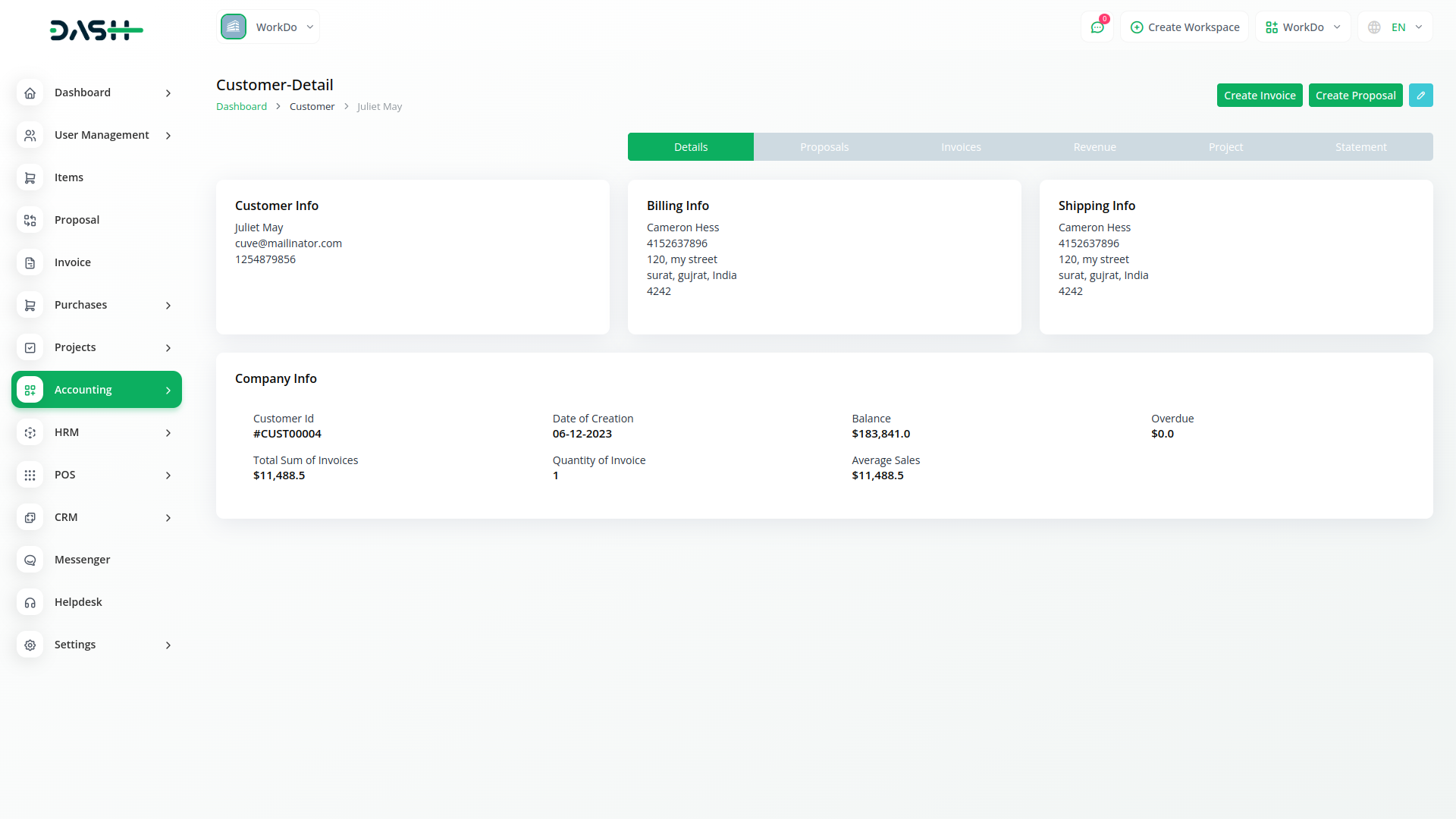Select the Proposal icon in the sidebar
The width and height of the screenshot is (1456, 819).
click(30, 220)
